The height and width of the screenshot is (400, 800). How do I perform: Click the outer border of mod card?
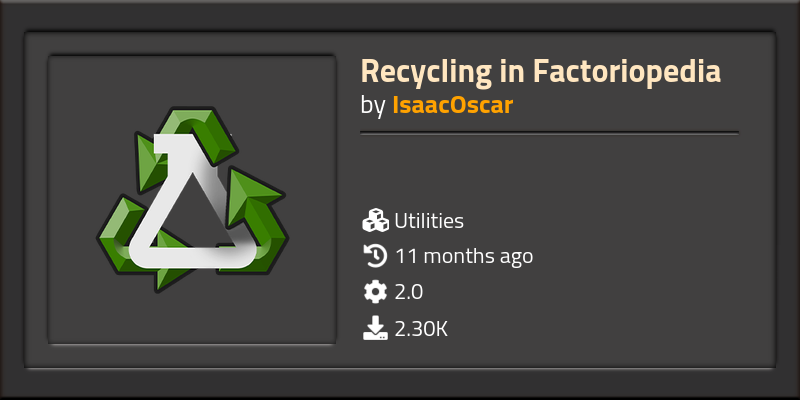coord(400,16)
